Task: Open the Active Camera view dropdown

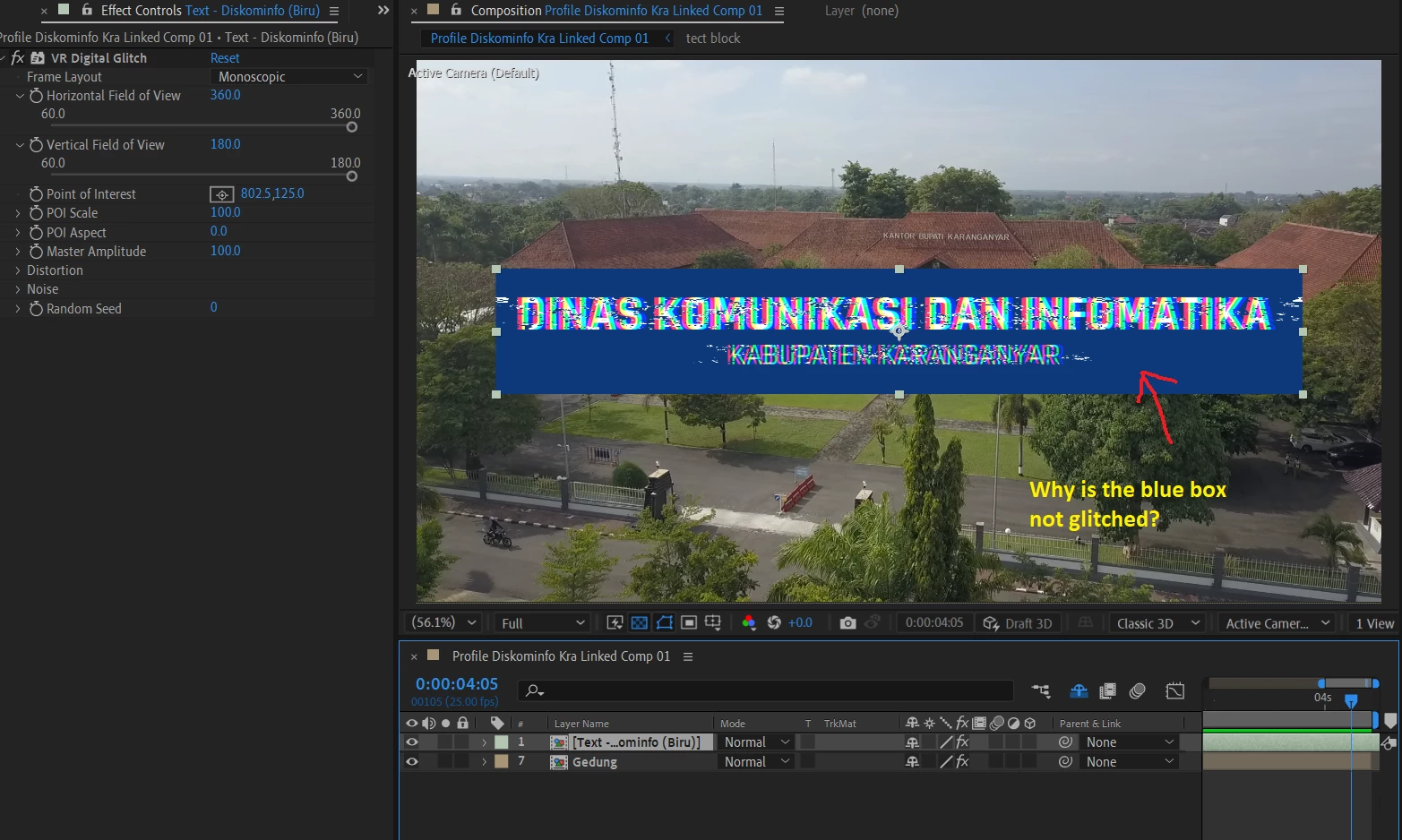Action: click(1277, 623)
